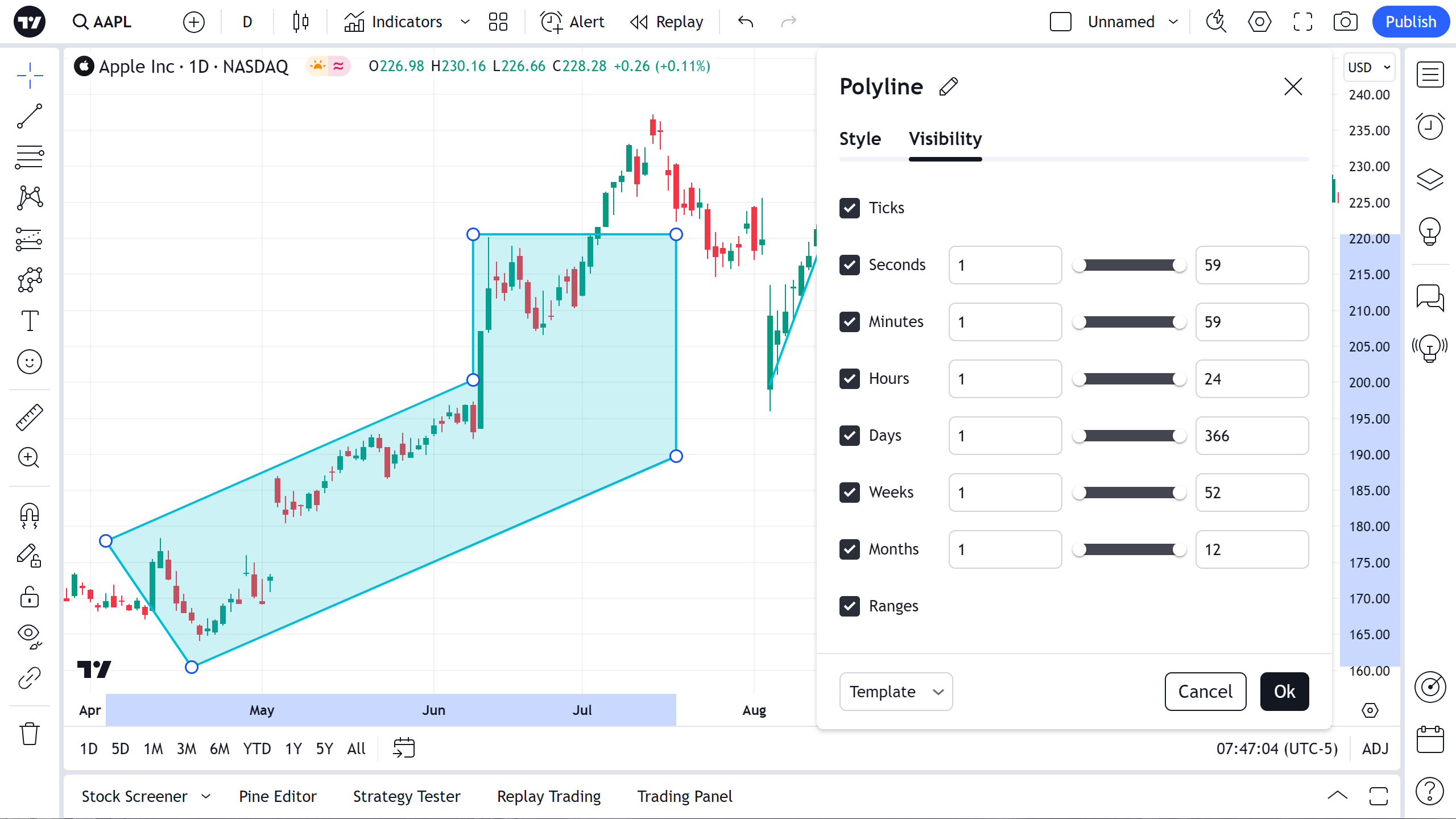The width and height of the screenshot is (1456, 819).
Task: Click the Hours maximum value field
Action: [x=1251, y=379]
